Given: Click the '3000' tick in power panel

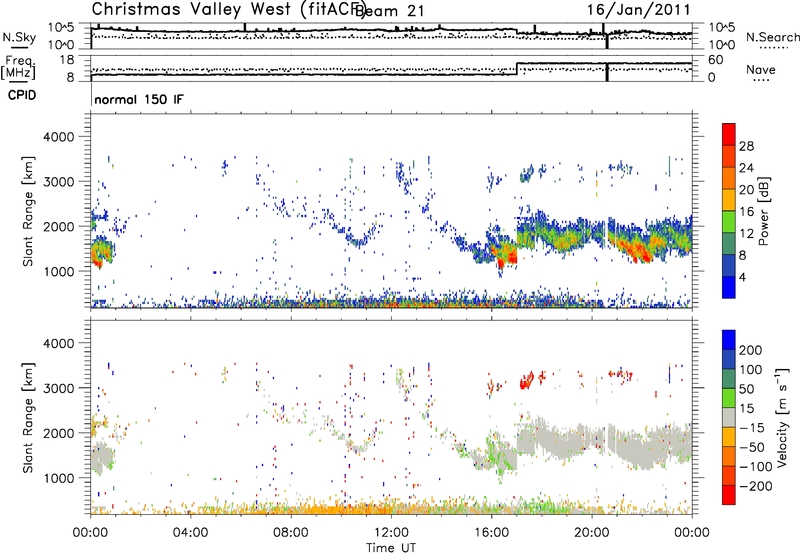Looking at the screenshot, I should [x=58, y=182].
